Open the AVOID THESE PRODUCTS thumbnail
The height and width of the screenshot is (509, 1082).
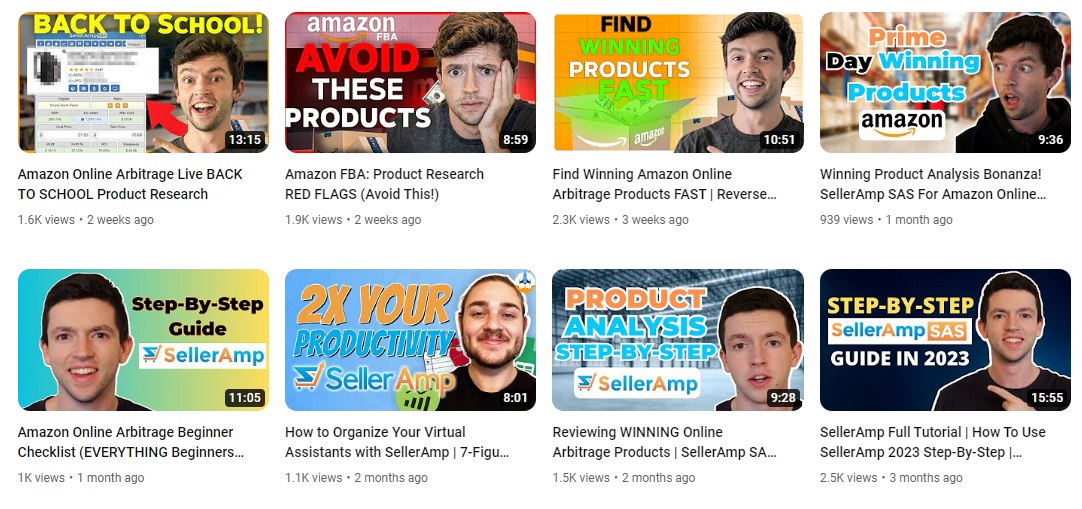410,82
